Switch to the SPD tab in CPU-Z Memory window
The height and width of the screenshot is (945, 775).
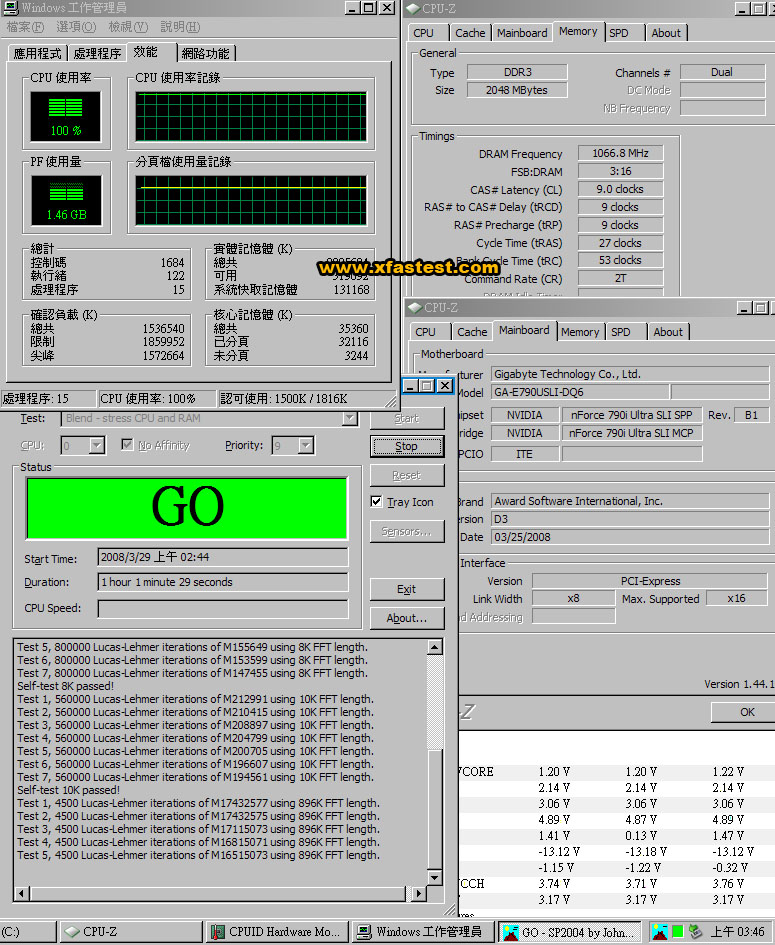[x=619, y=32]
